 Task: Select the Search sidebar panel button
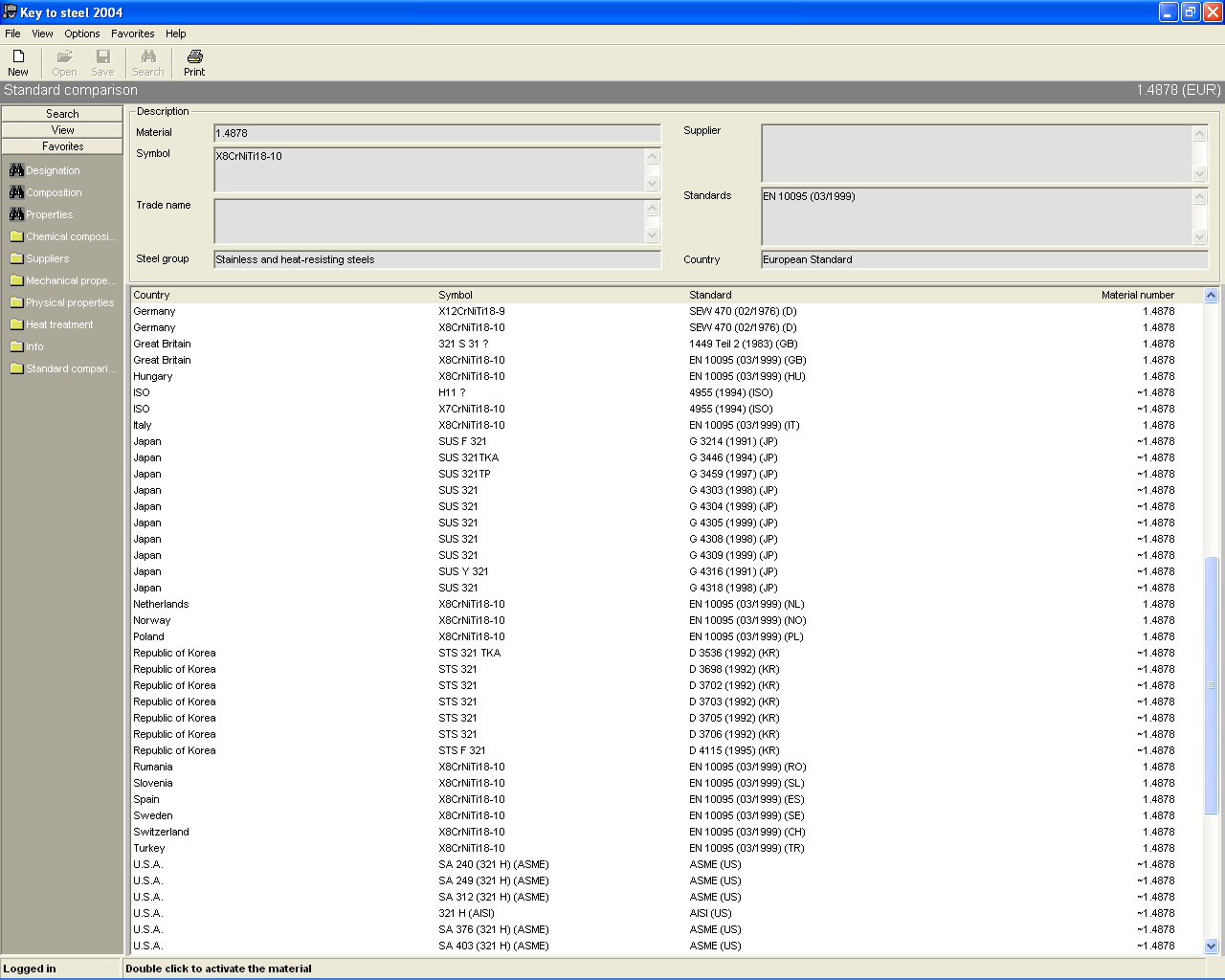[x=62, y=114]
